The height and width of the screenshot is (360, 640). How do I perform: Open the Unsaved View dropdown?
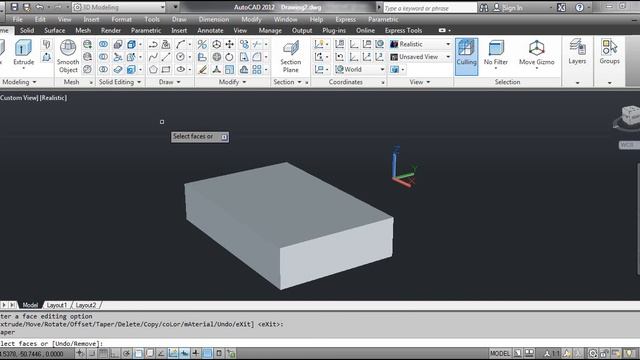[420, 57]
